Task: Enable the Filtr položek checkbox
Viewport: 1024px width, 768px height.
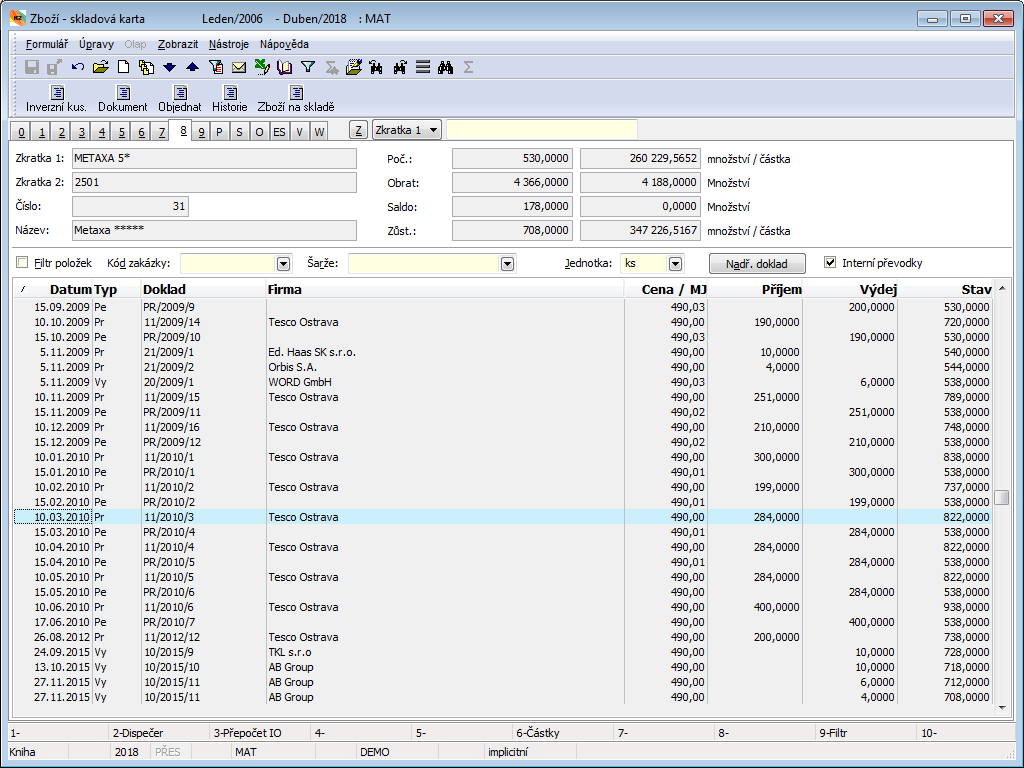Action: point(23,263)
